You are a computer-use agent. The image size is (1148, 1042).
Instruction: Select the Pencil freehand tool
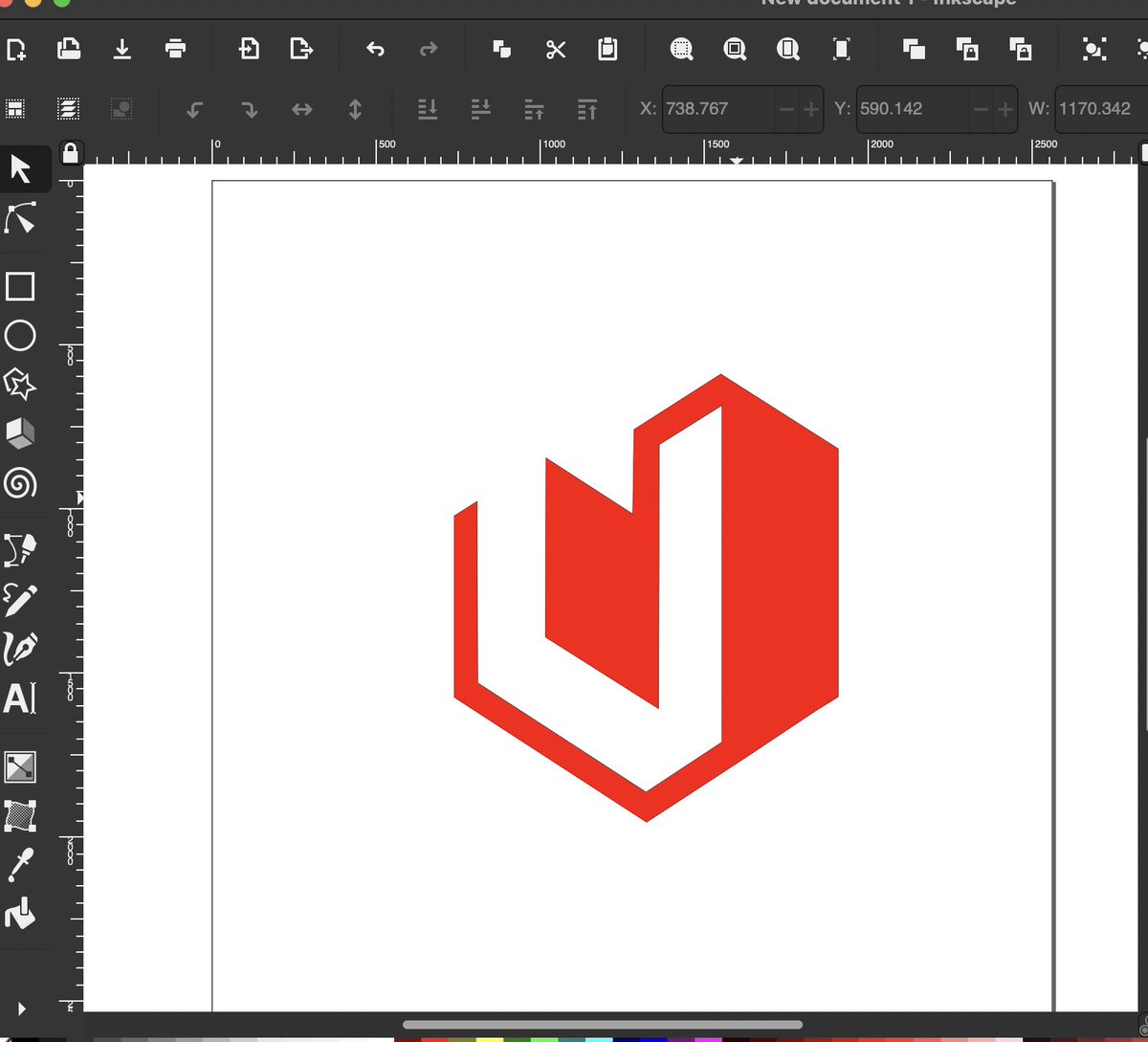coord(20,600)
